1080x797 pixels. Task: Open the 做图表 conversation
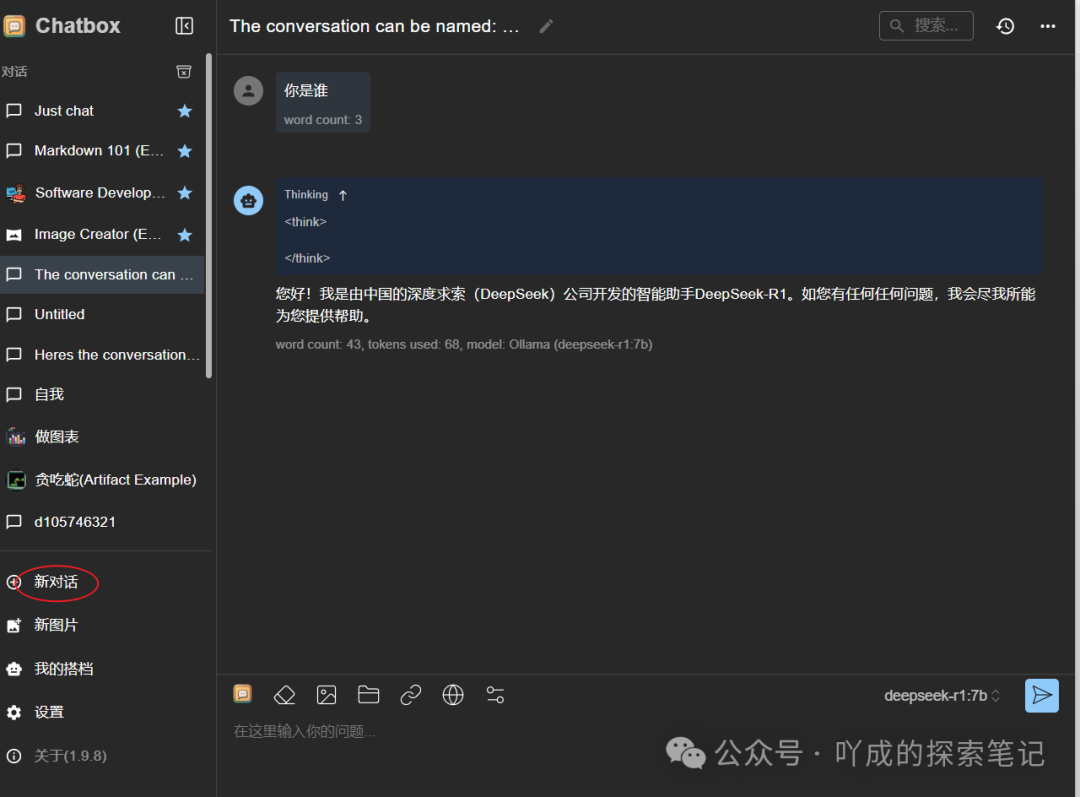pyautogui.click(x=102, y=437)
